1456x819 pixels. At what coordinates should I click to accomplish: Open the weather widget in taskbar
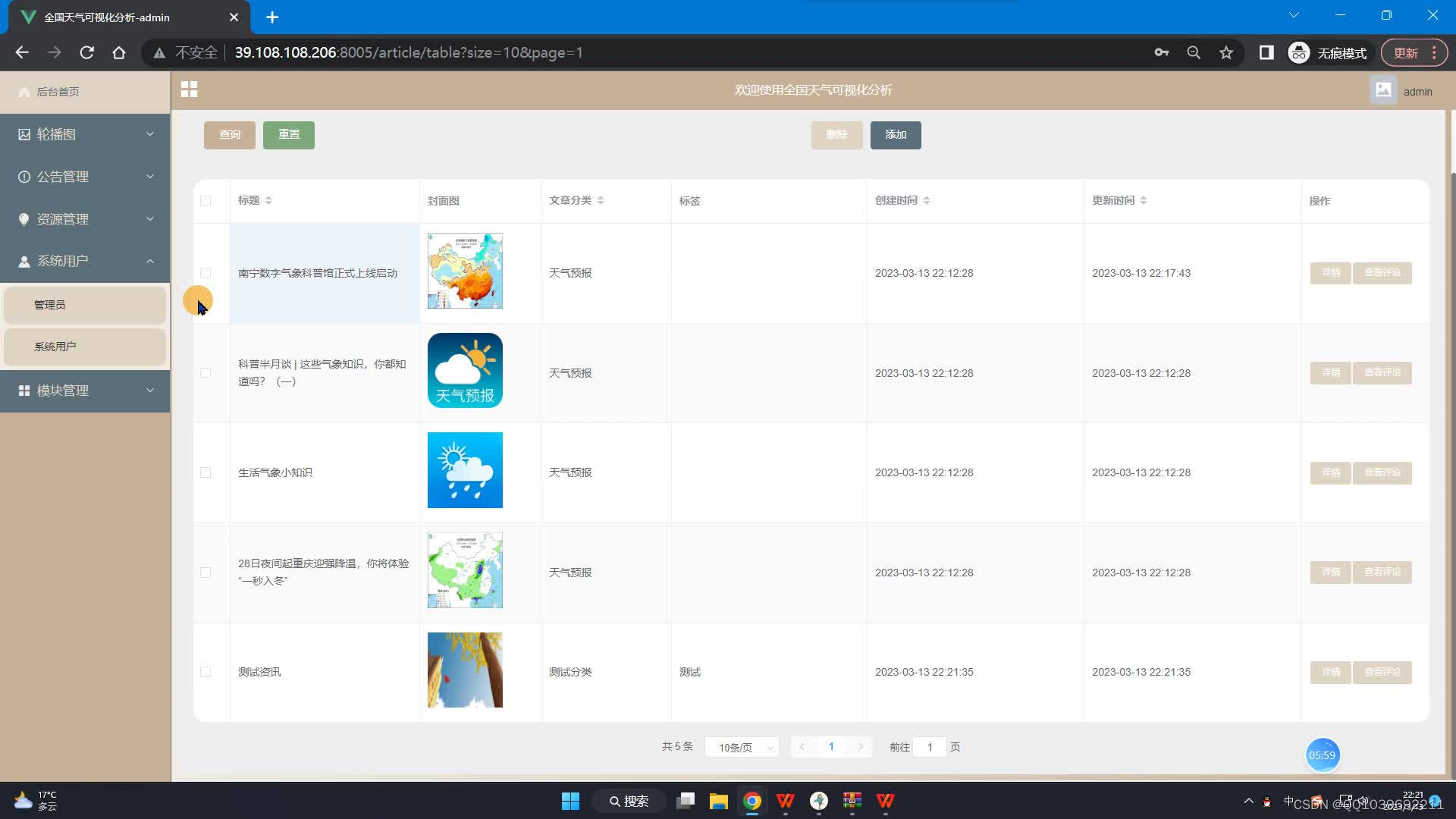(36, 801)
